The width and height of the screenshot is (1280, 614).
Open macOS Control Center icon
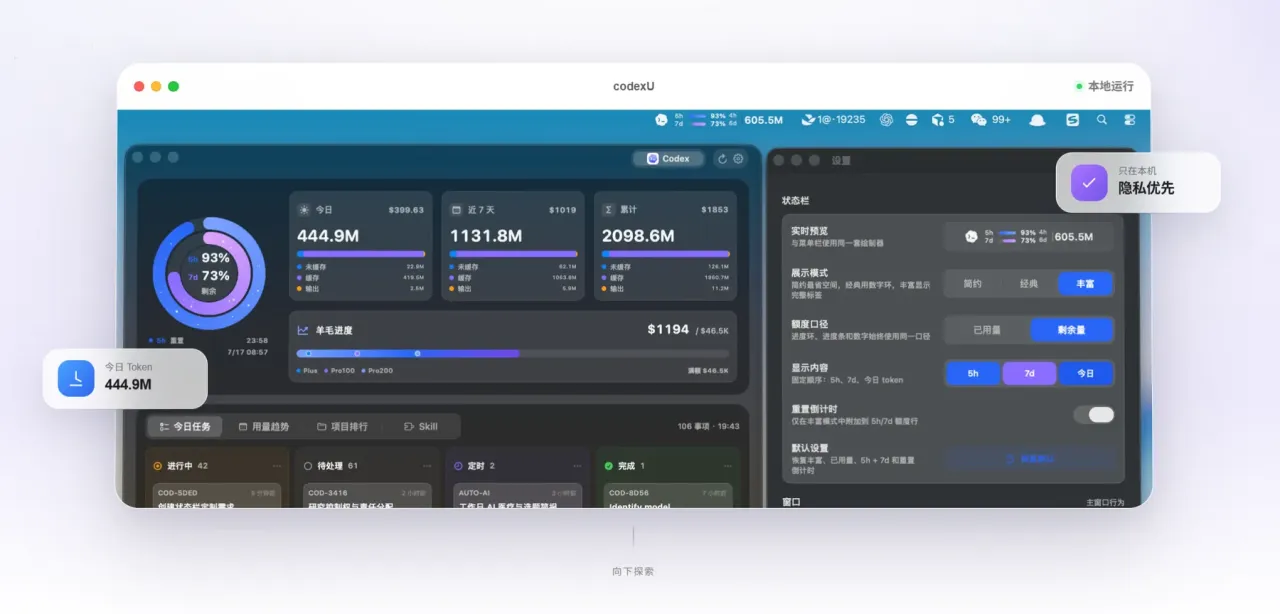(1130, 120)
